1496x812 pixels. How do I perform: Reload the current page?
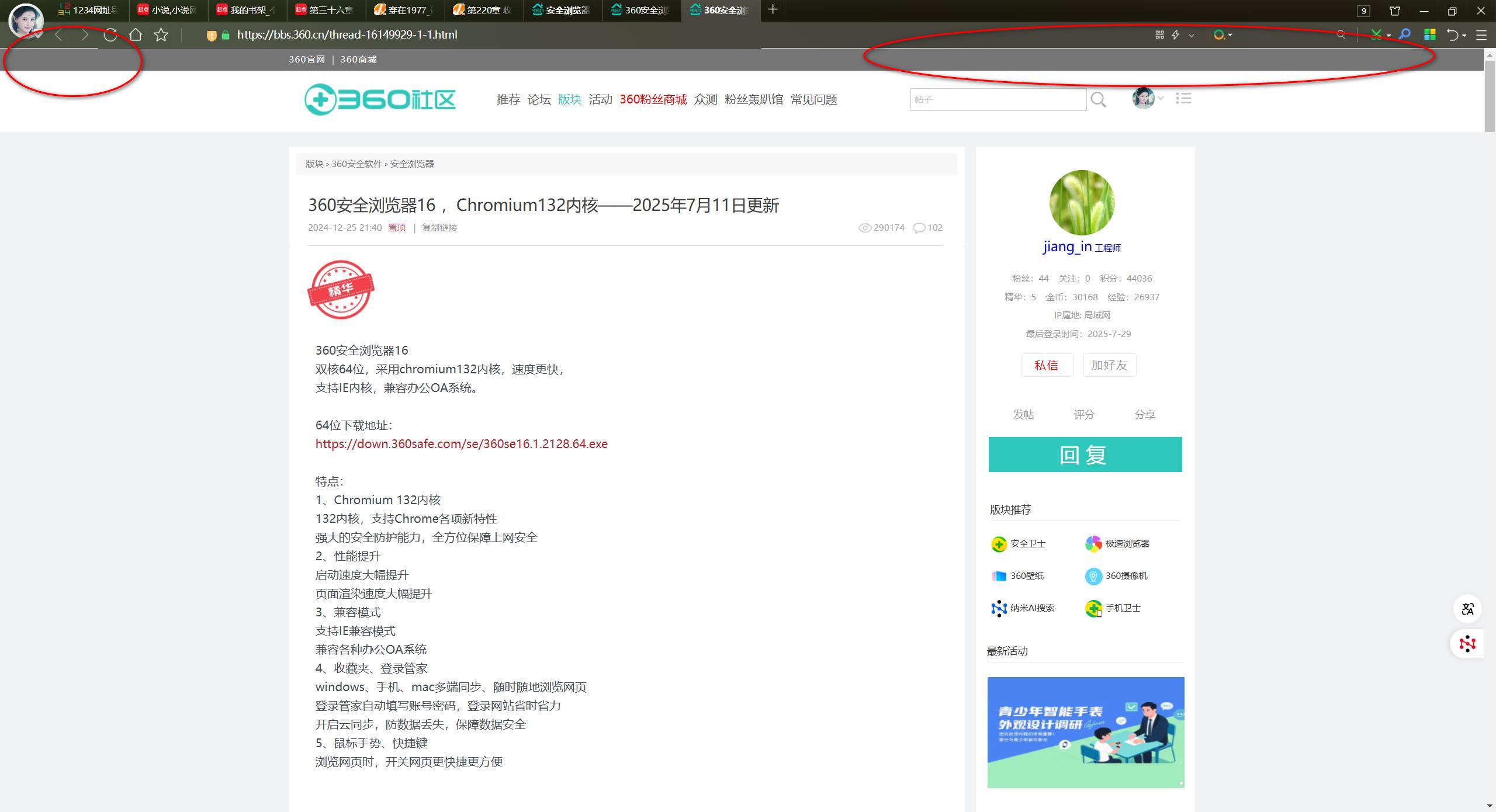click(x=110, y=35)
